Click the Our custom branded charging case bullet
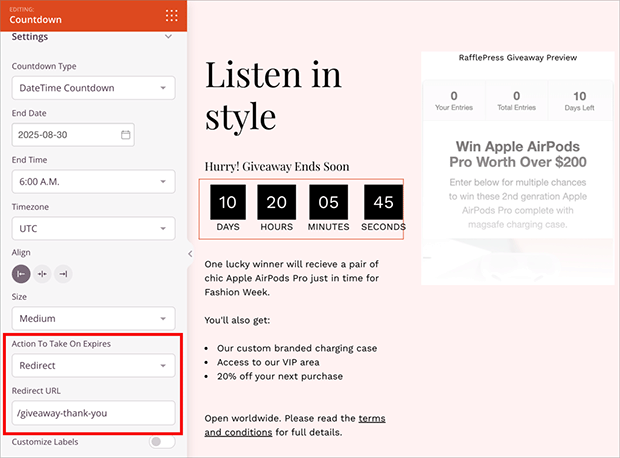Screen dimensions: 620x458 pos(297,348)
